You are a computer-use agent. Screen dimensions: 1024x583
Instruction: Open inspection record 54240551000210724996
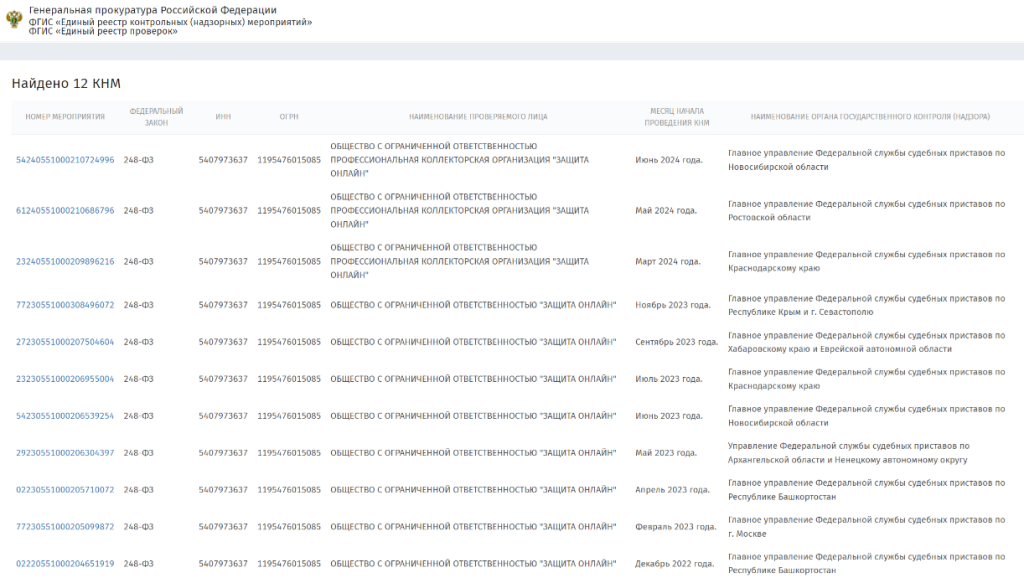(x=65, y=160)
